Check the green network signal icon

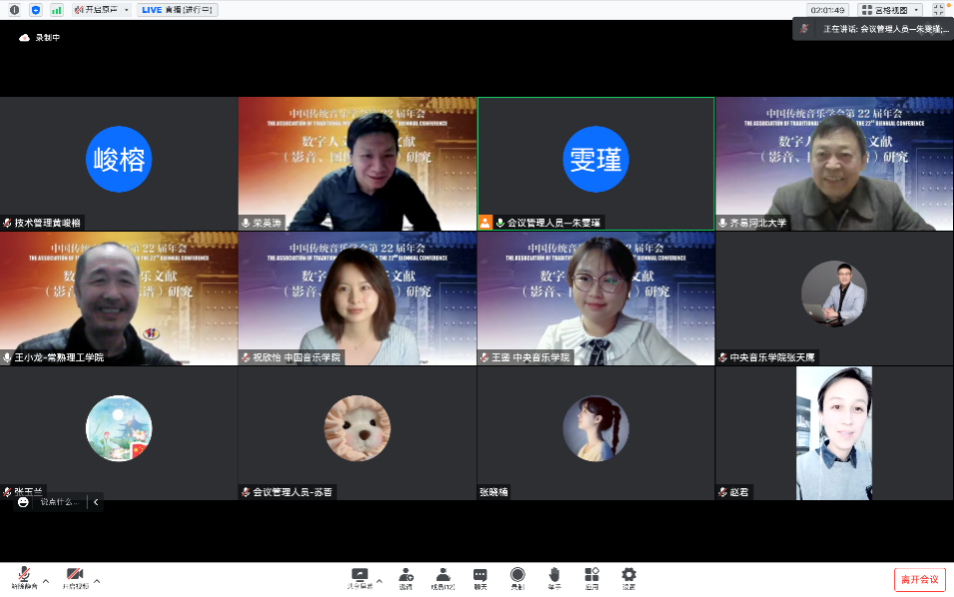point(56,10)
